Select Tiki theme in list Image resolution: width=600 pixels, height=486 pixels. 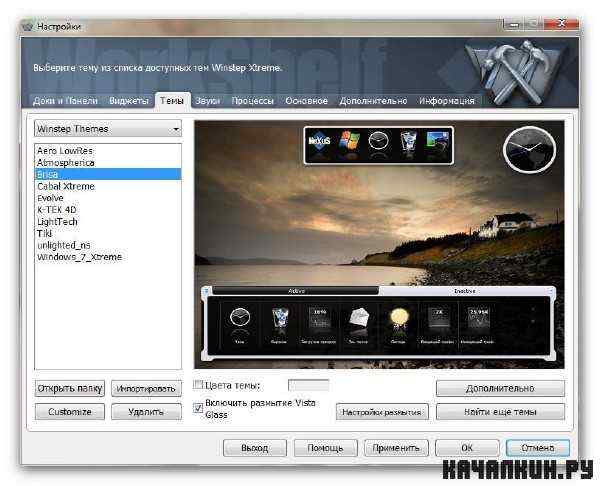click(108, 233)
